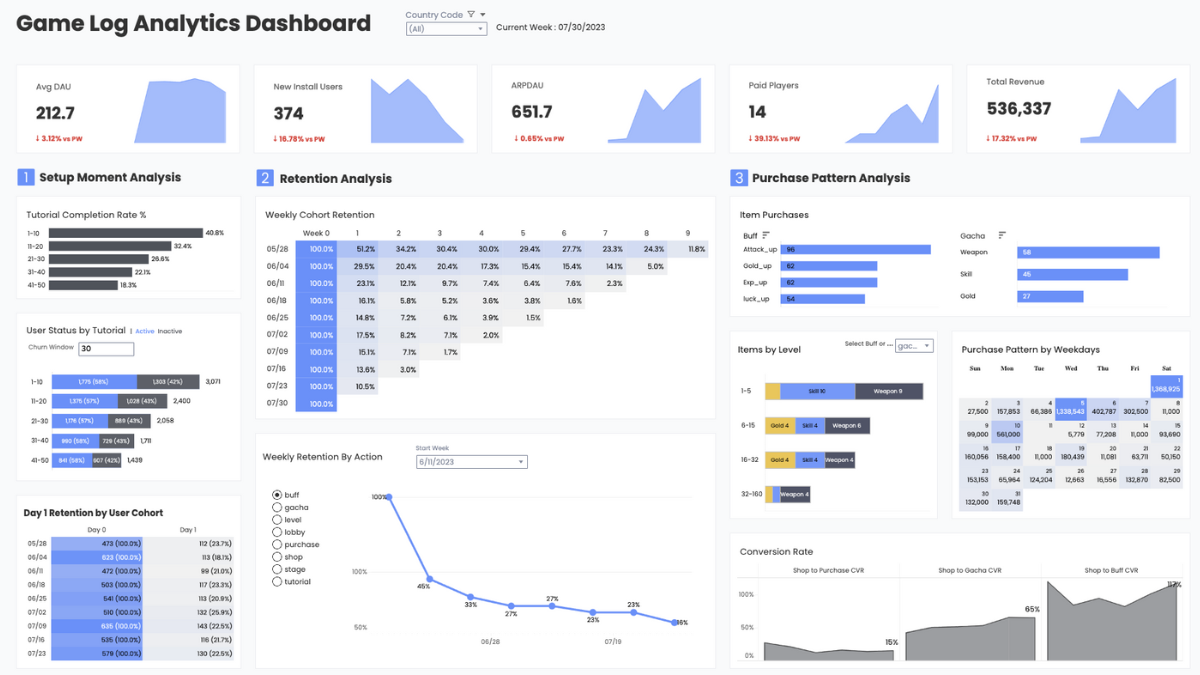Click the Gacha sort icon in Item Purchases
This screenshot has width=1200, height=675.
[x=1002, y=236]
